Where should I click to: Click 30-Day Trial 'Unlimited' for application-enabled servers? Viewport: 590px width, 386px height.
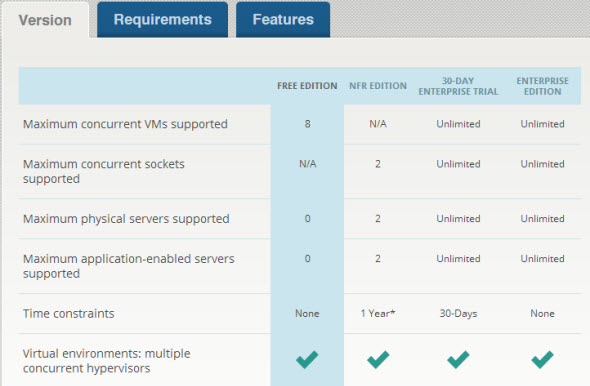tap(458, 258)
